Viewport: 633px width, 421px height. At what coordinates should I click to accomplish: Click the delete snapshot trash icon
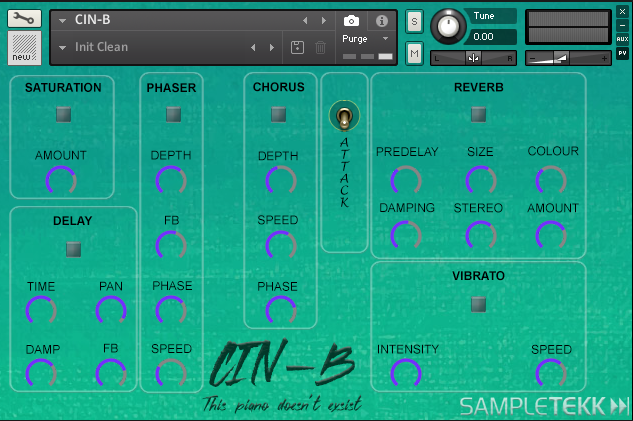[320, 47]
